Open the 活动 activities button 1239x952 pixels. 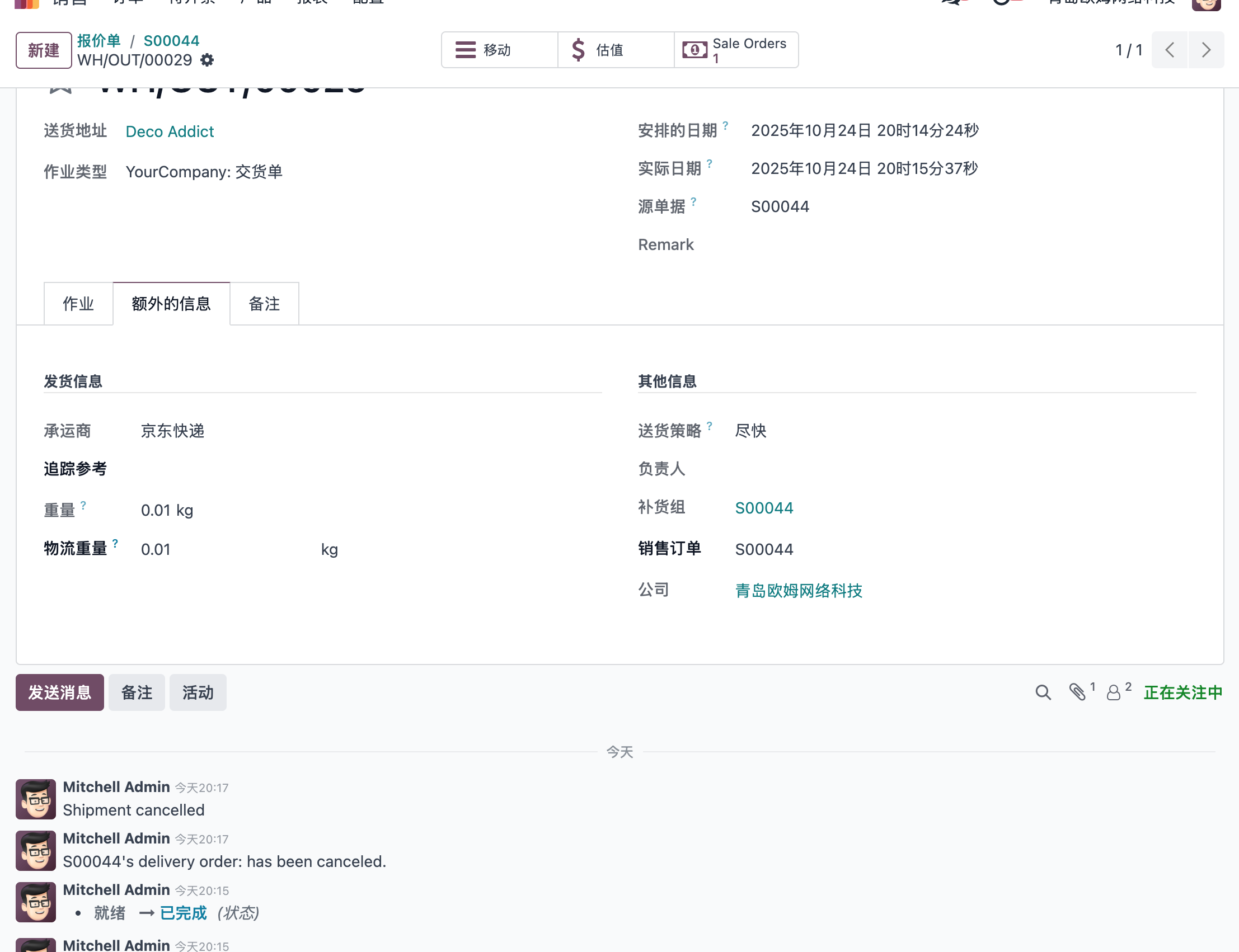point(197,692)
